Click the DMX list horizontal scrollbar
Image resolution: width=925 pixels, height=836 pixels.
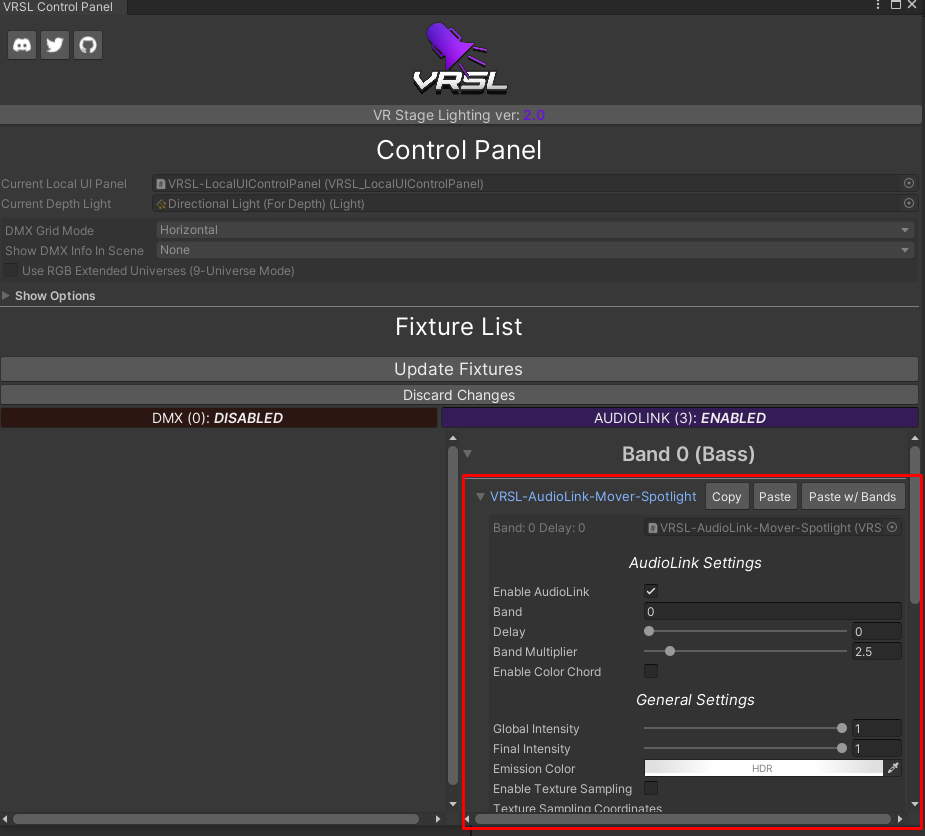point(216,819)
